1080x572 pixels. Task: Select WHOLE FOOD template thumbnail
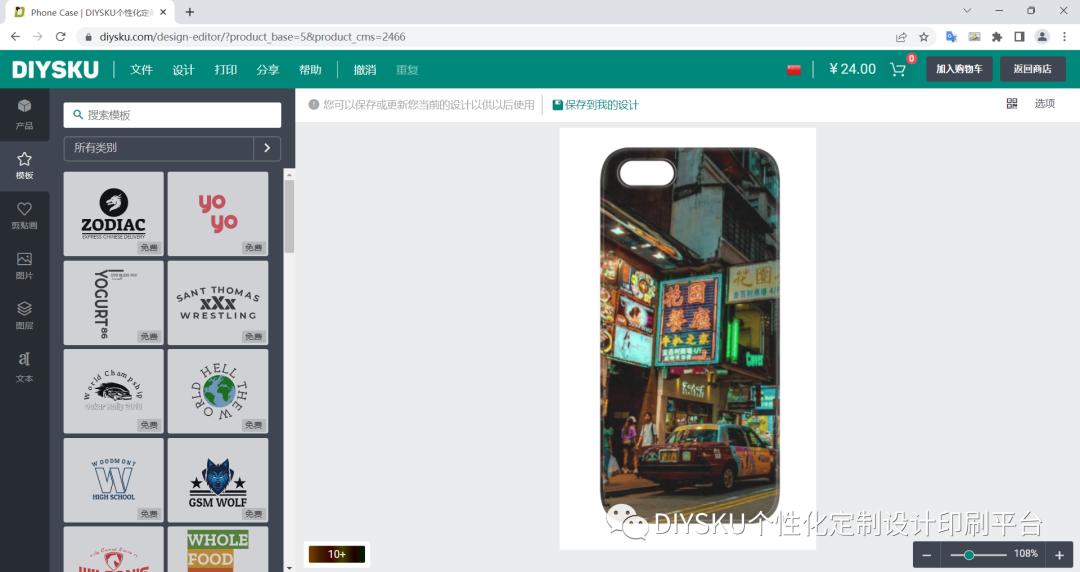[x=218, y=549]
